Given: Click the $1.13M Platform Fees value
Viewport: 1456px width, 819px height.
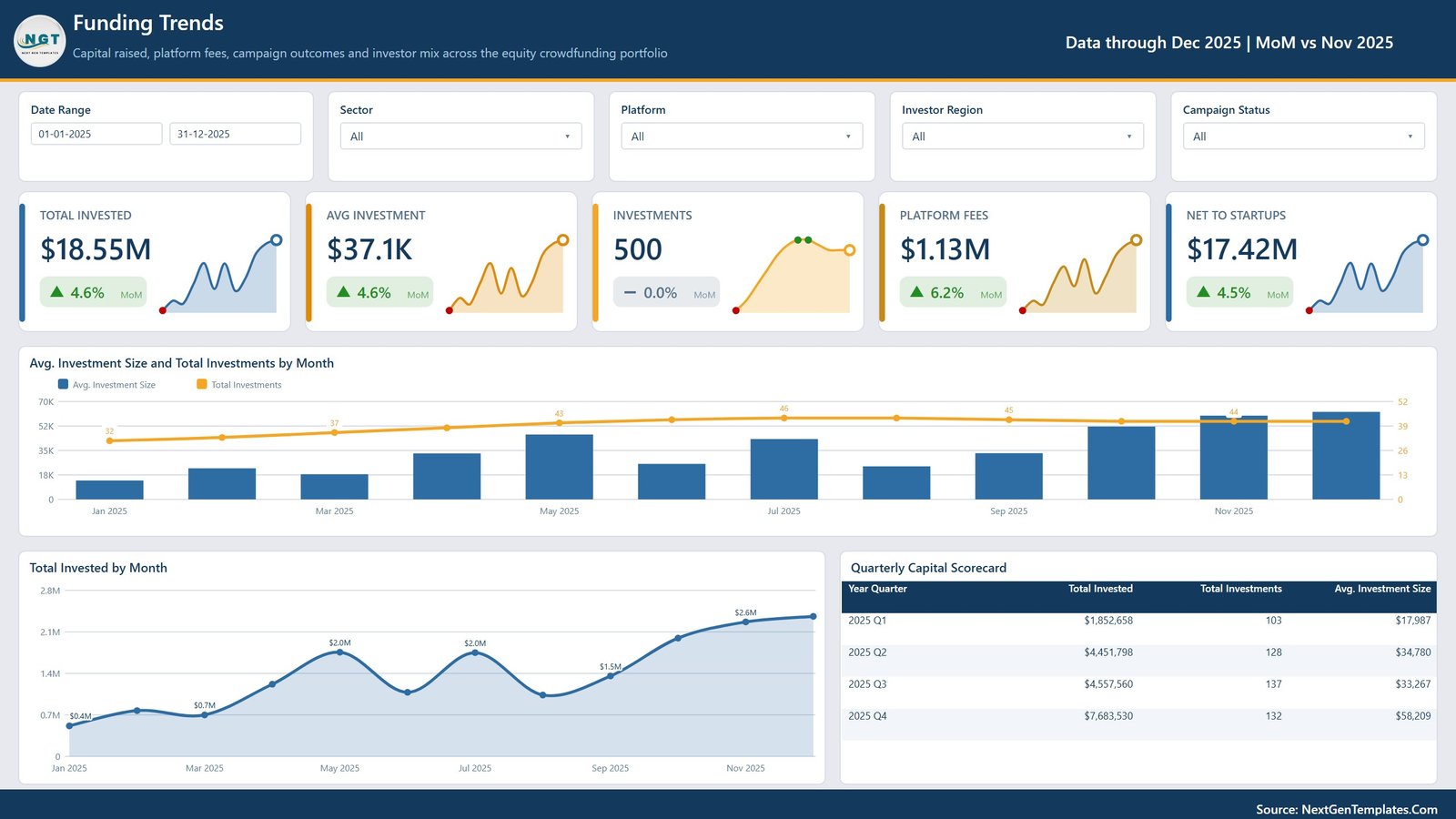Looking at the screenshot, I should 945,249.
